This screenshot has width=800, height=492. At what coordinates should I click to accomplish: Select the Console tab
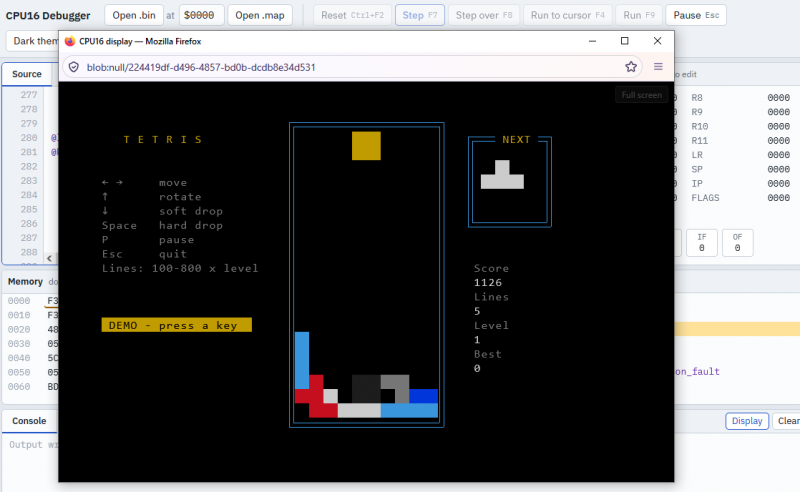(x=29, y=421)
